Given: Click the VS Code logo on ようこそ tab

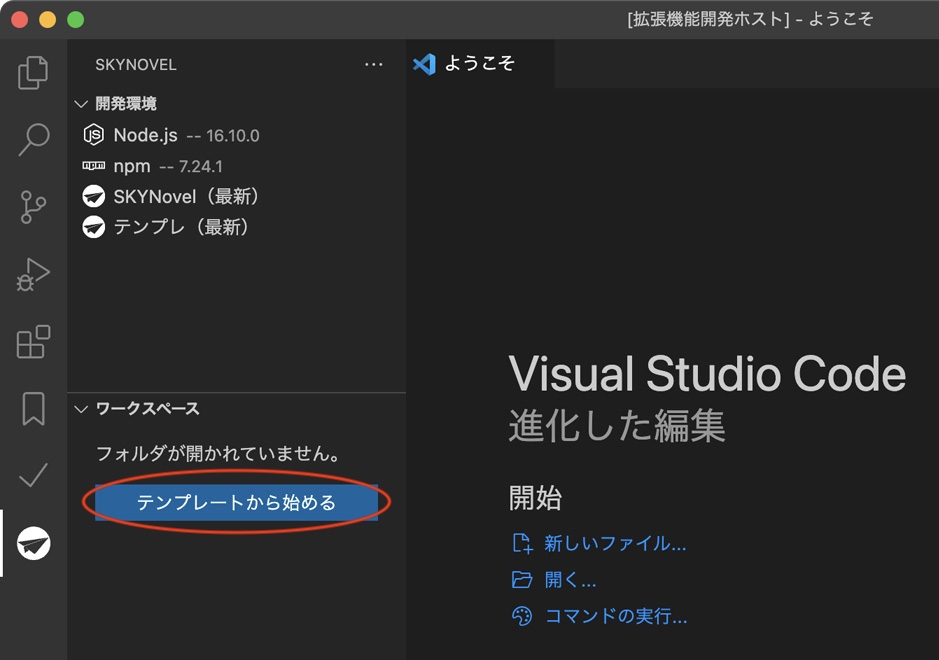Looking at the screenshot, I should pyautogui.click(x=425, y=64).
